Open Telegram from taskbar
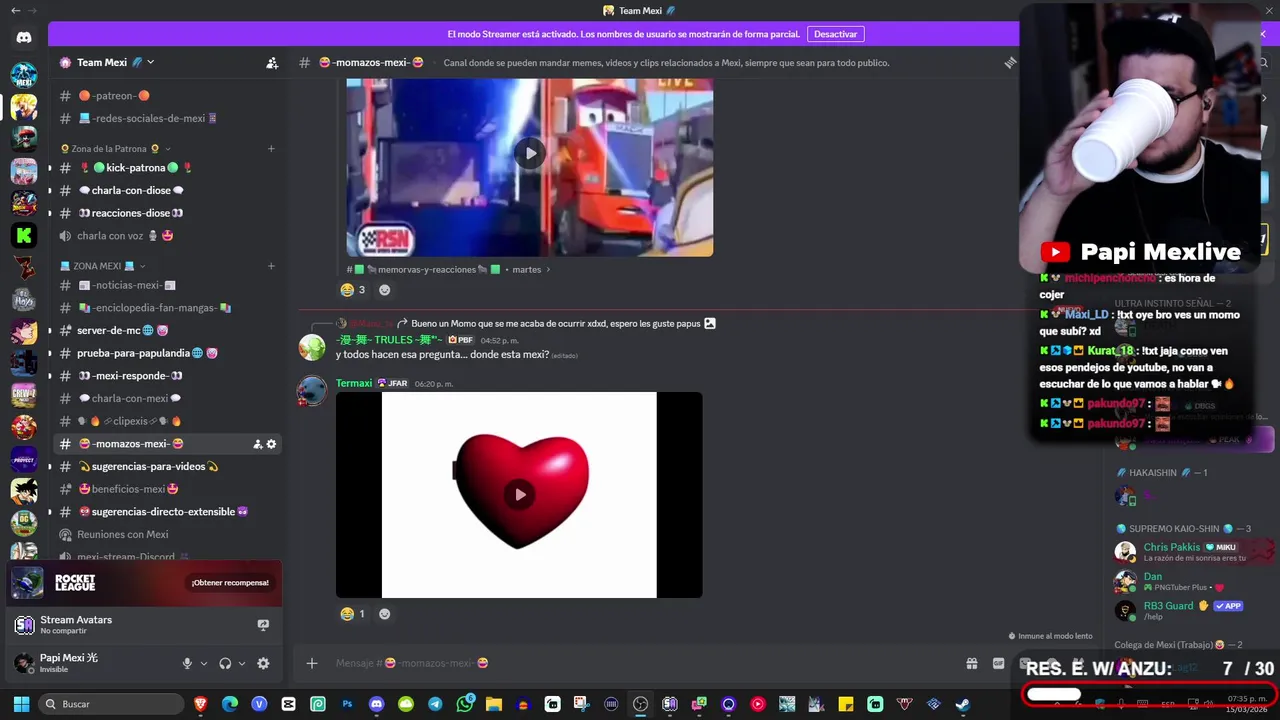The image size is (1280, 720). coord(435,704)
